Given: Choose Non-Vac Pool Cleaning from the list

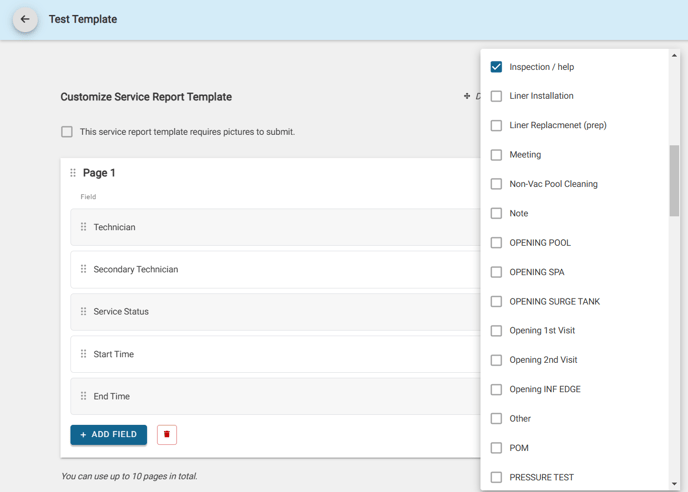Looking at the screenshot, I should point(553,184).
